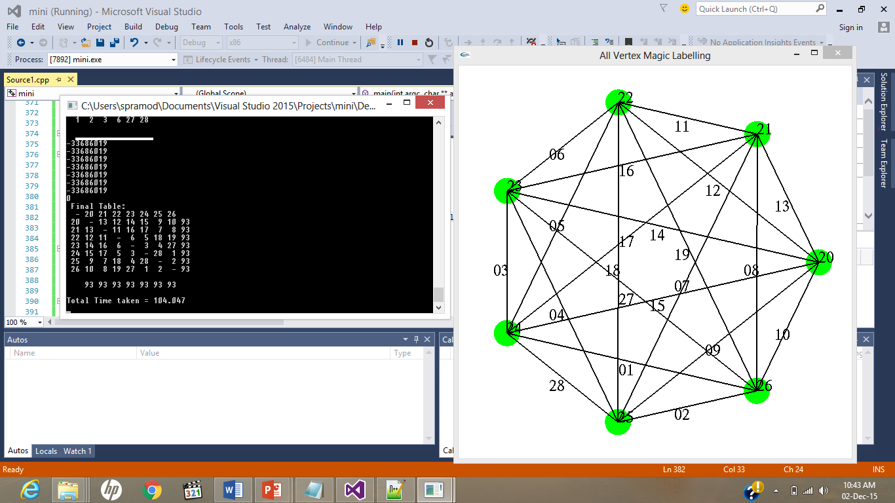Viewport: 895px width, 503px height.
Task: Click the notifications flag icon
Action: pyautogui.click(x=663, y=9)
